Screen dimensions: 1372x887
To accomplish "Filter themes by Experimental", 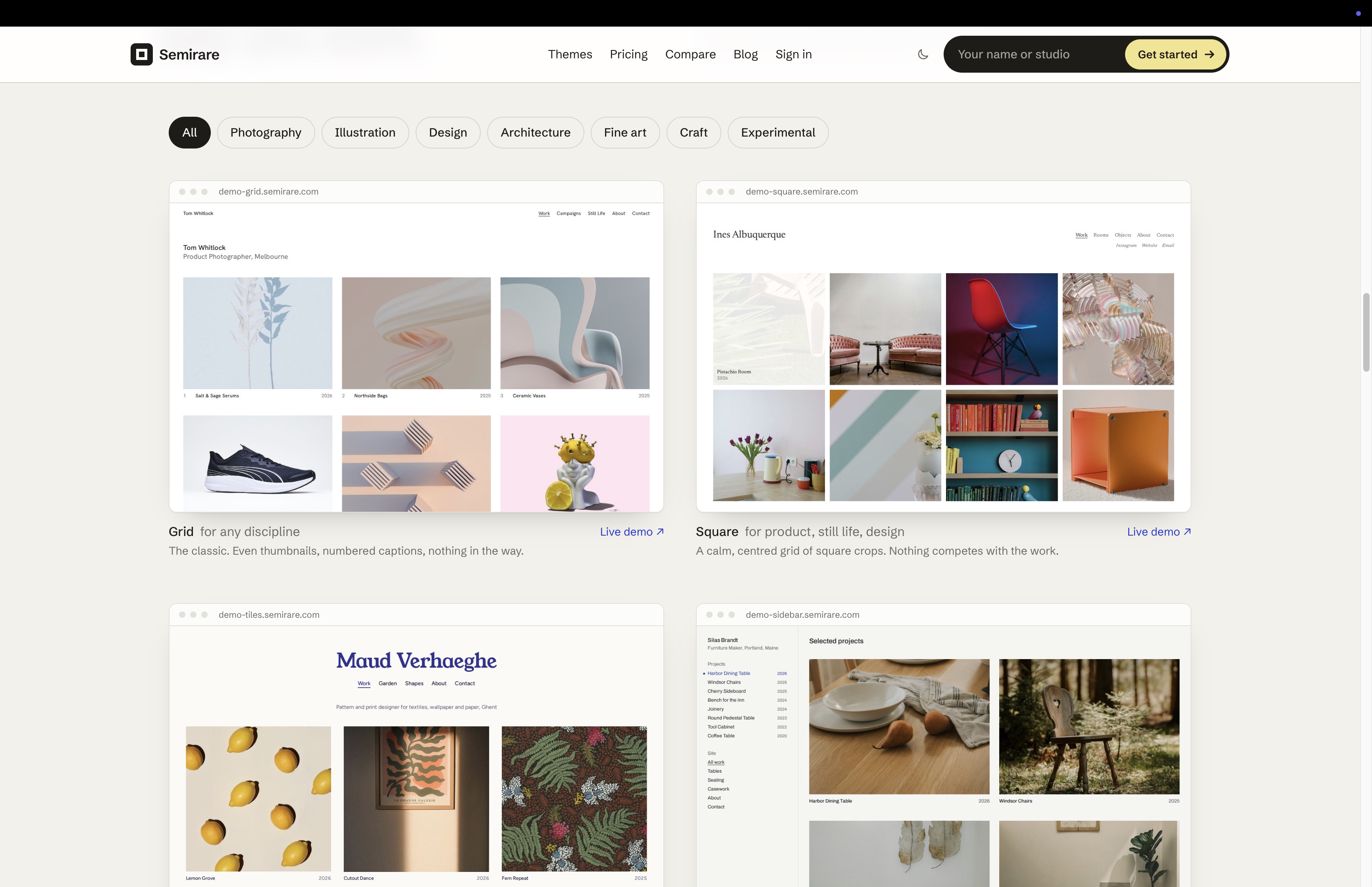I will pos(778,133).
